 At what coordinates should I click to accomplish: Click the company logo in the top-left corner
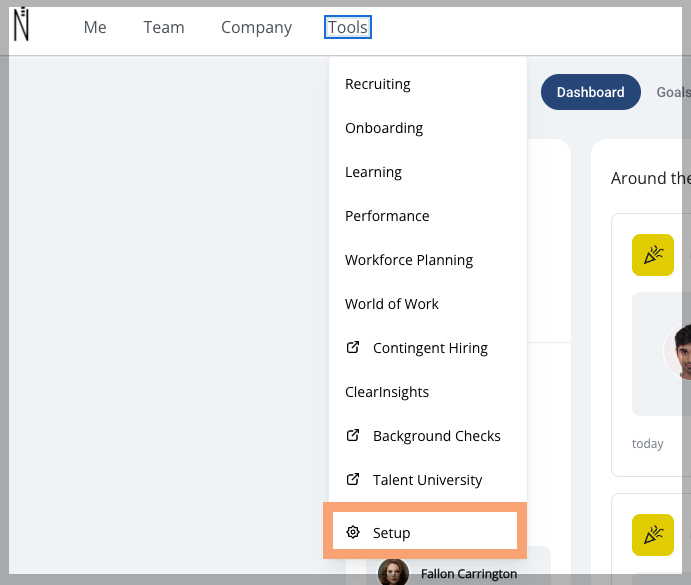click(21, 24)
